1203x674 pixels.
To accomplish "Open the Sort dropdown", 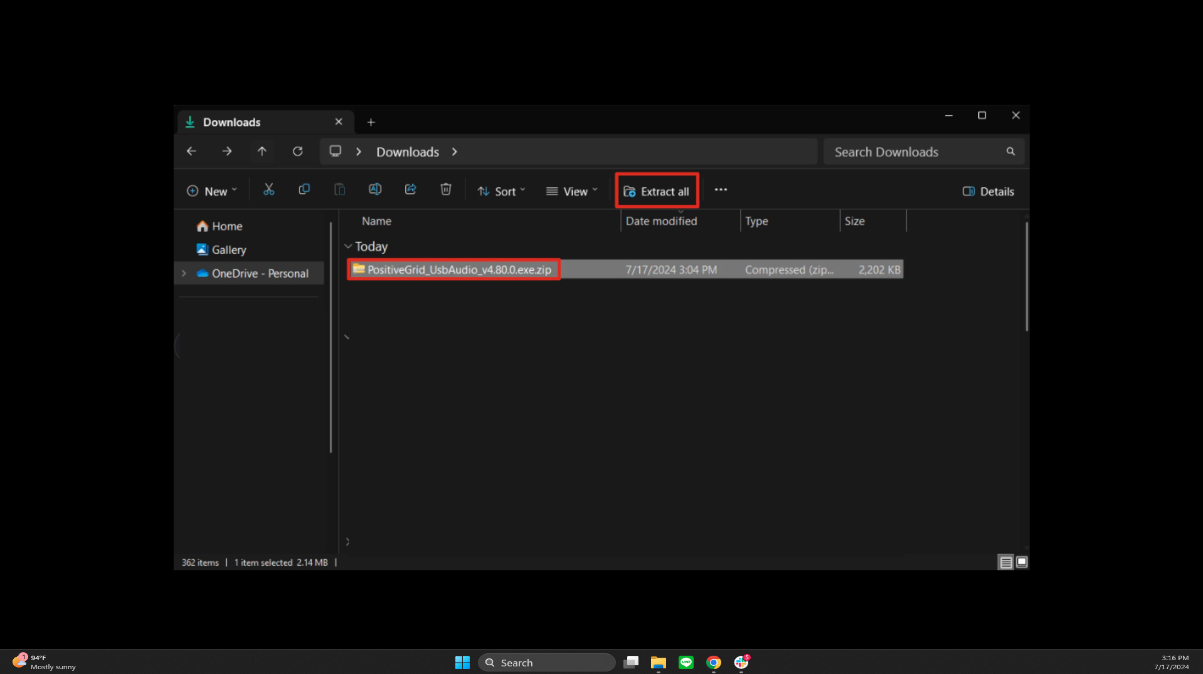I will tap(501, 191).
